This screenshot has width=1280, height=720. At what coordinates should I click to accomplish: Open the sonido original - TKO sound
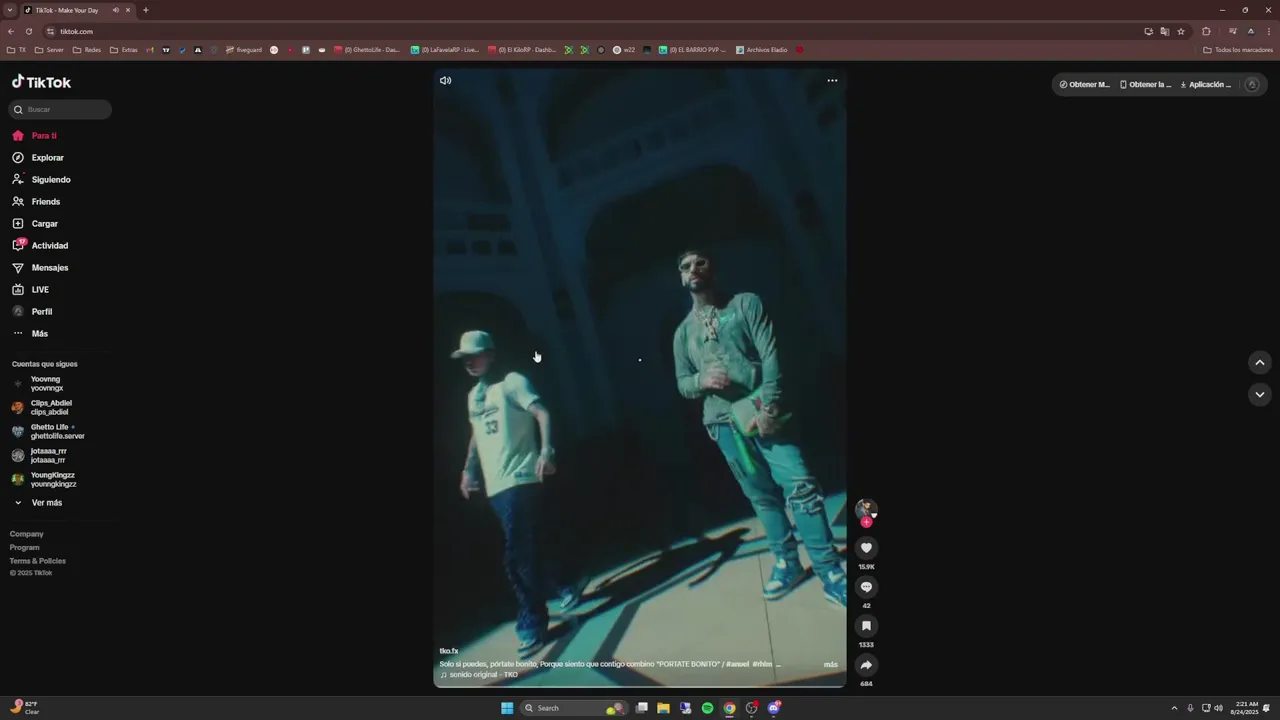coord(479,675)
